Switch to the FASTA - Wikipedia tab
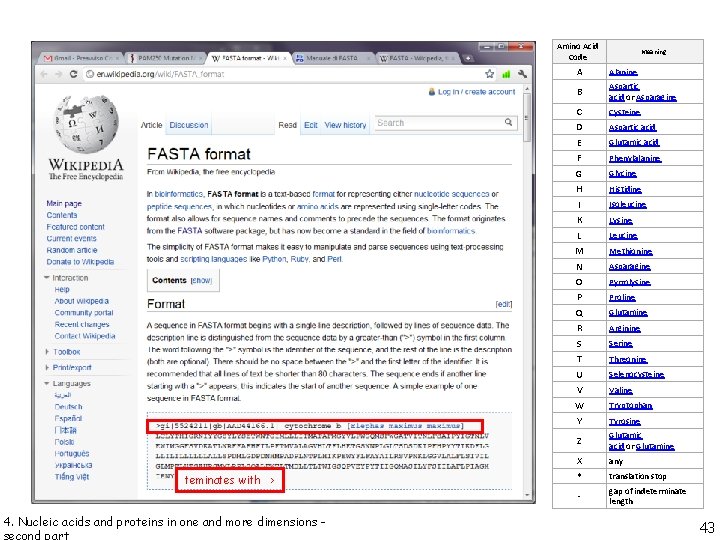The image size is (720, 540). point(417,58)
